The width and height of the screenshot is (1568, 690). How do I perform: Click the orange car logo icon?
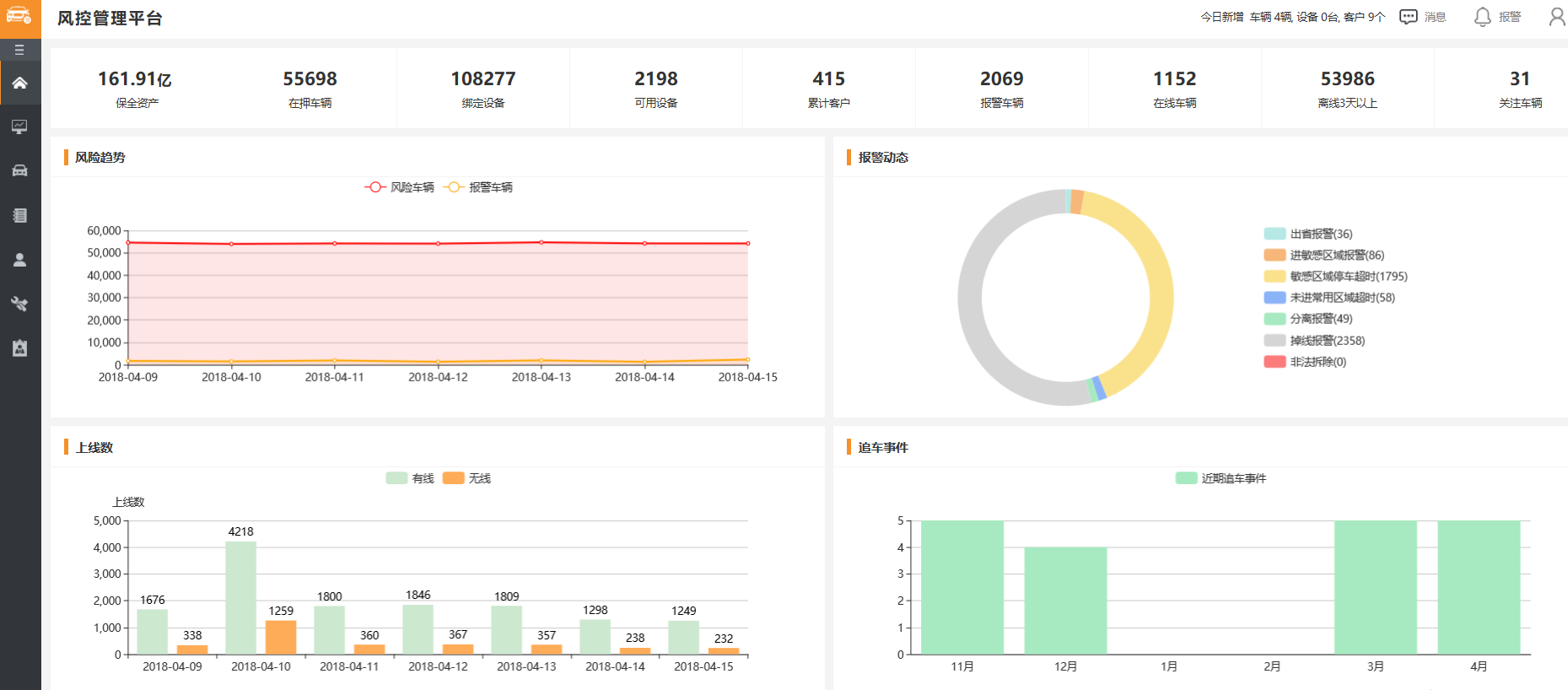pos(19,17)
